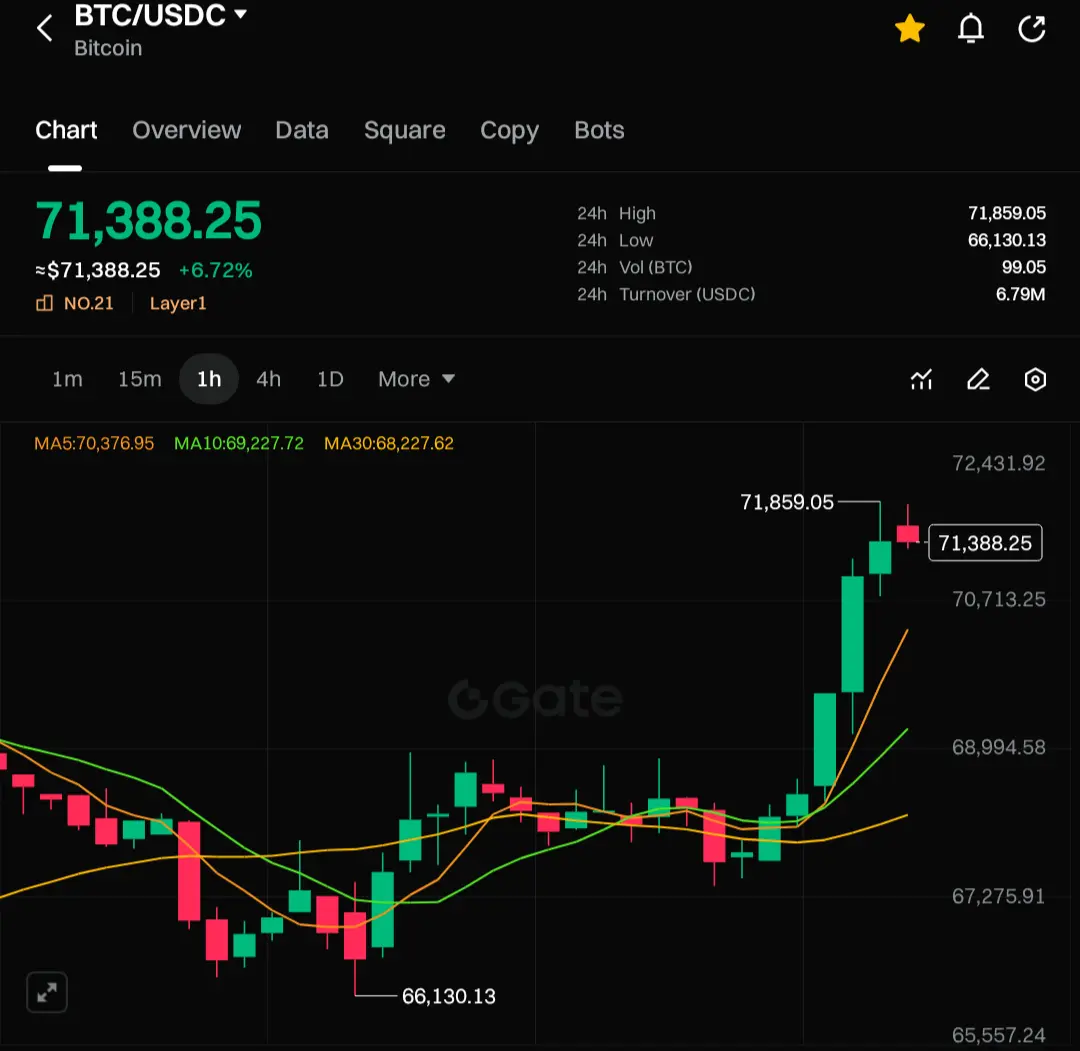
Task: Tap the Layer1 category tag
Action: (x=178, y=303)
